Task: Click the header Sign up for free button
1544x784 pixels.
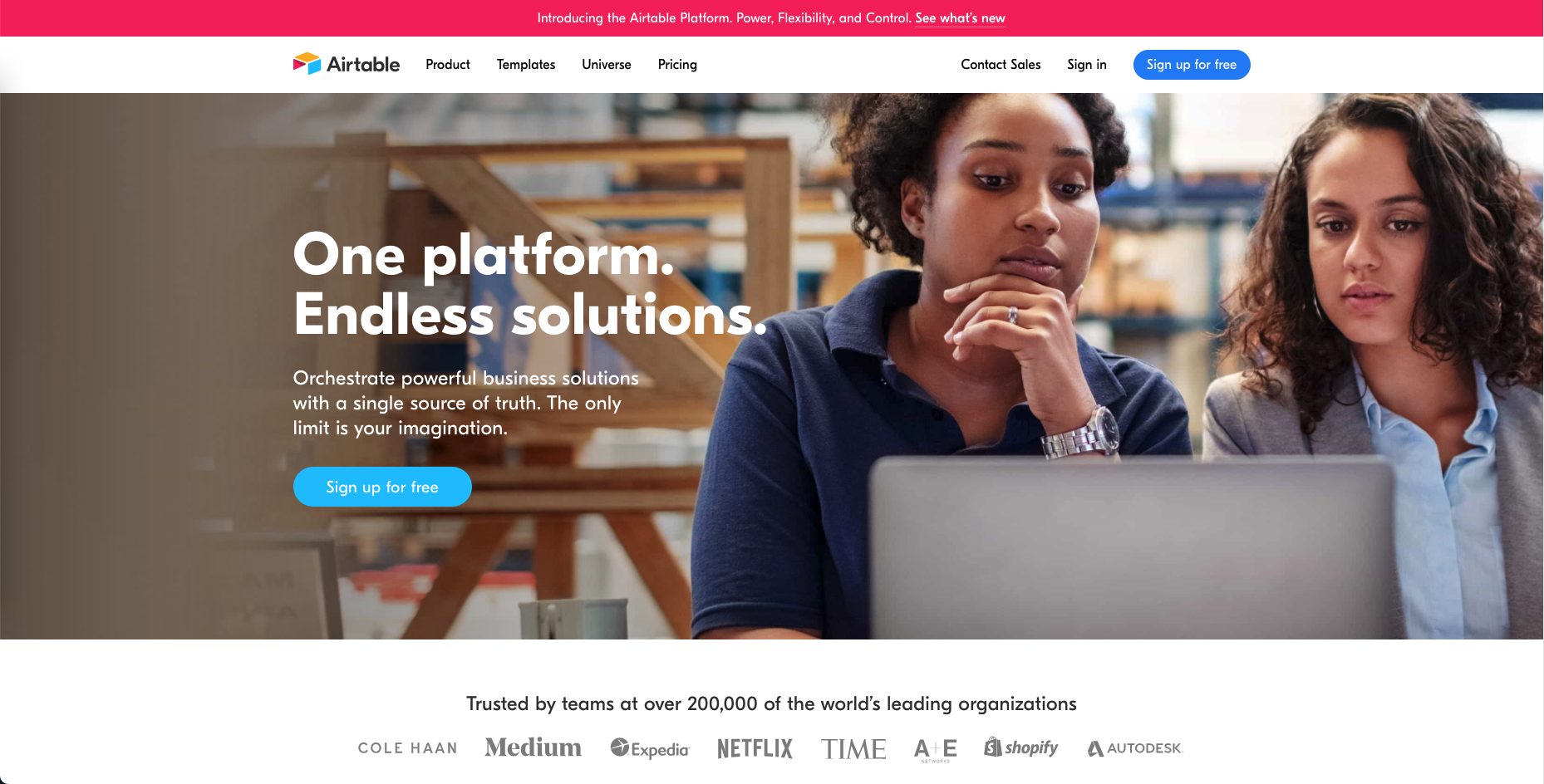Action: 1192,65
